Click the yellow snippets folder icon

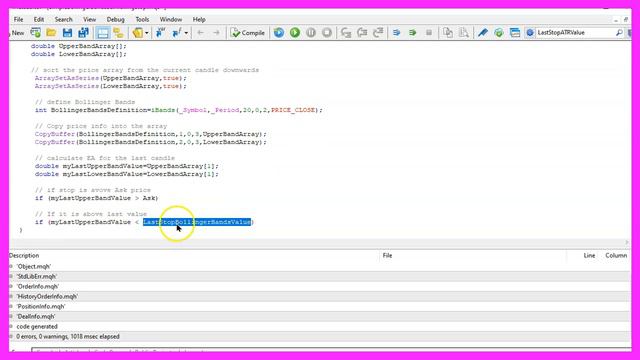coord(137,33)
